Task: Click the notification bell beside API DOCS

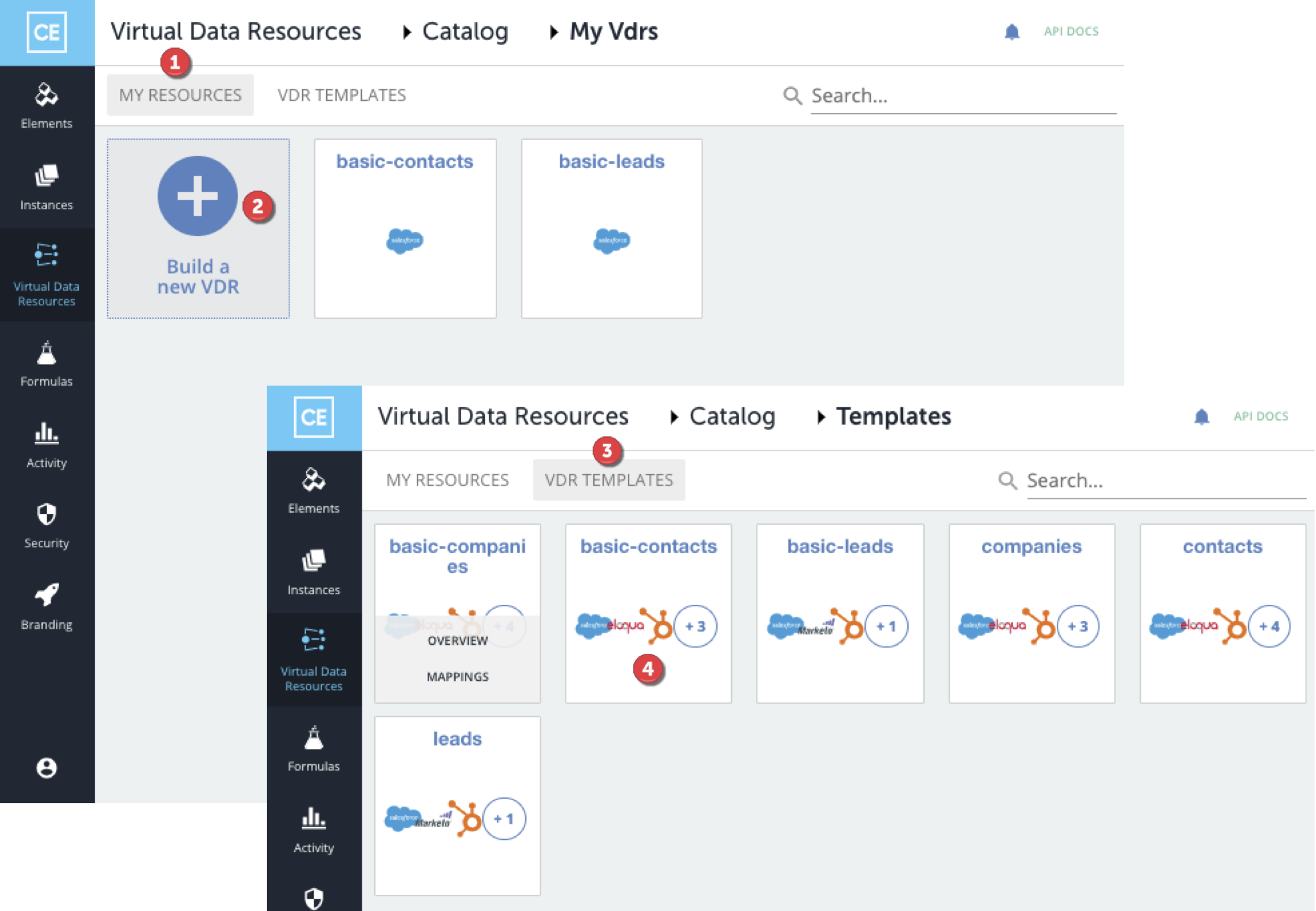Action: [x=1011, y=31]
